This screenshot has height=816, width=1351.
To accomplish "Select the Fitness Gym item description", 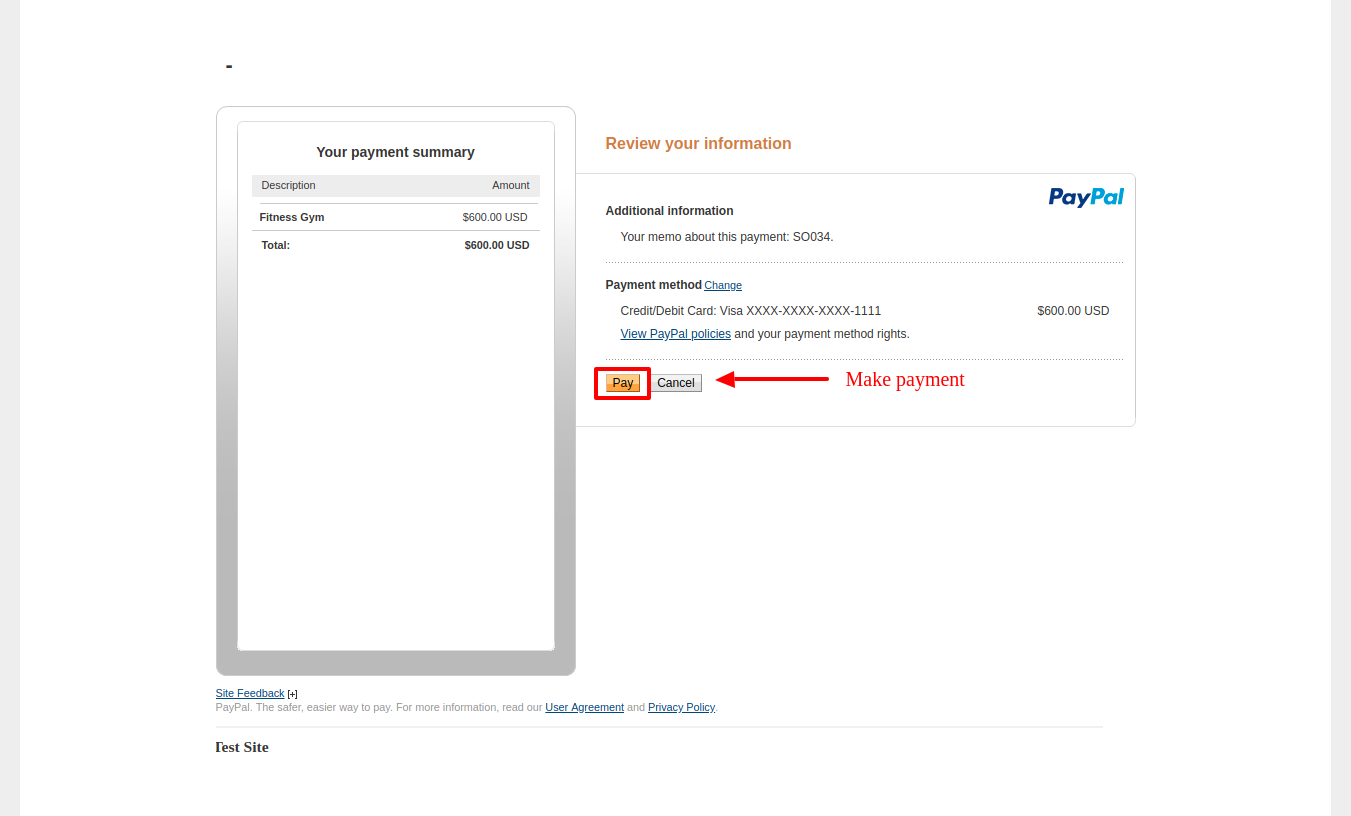I will coord(292,217).
